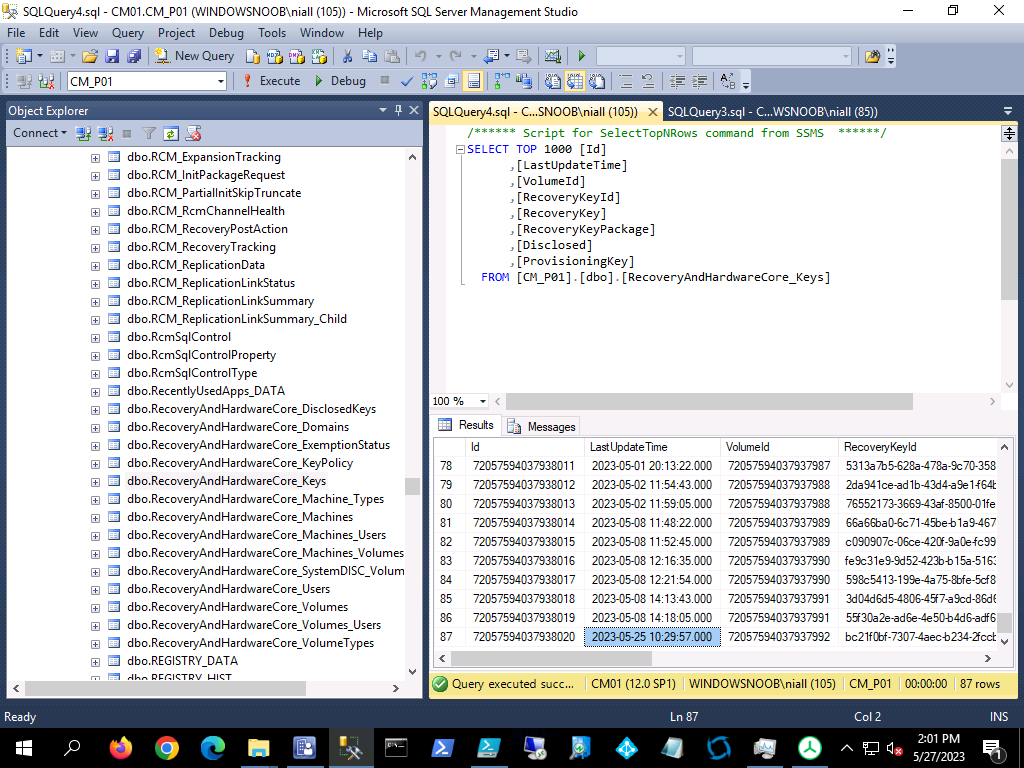Image resolution: width=1024 pixels, height=768 pixels.
Task: Click the Database Engine Query icon
Action: 253,56
